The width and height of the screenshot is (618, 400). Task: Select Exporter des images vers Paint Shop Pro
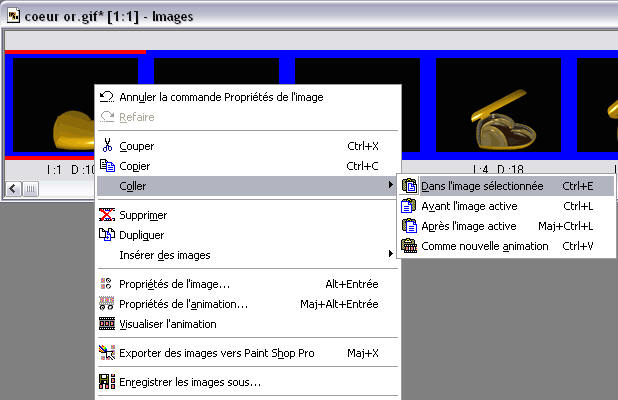249,353
